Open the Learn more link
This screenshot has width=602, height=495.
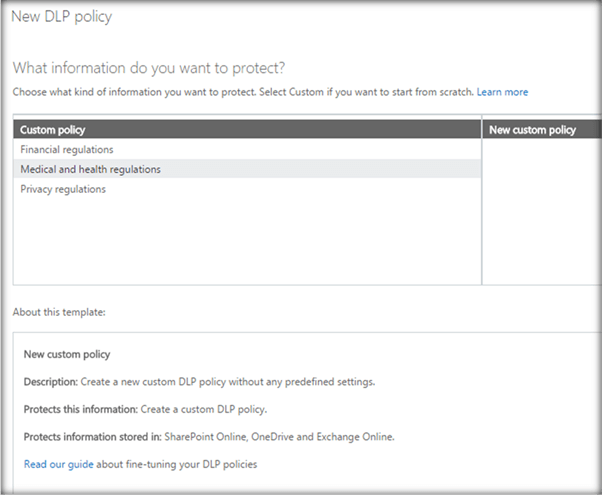(502, 92)
